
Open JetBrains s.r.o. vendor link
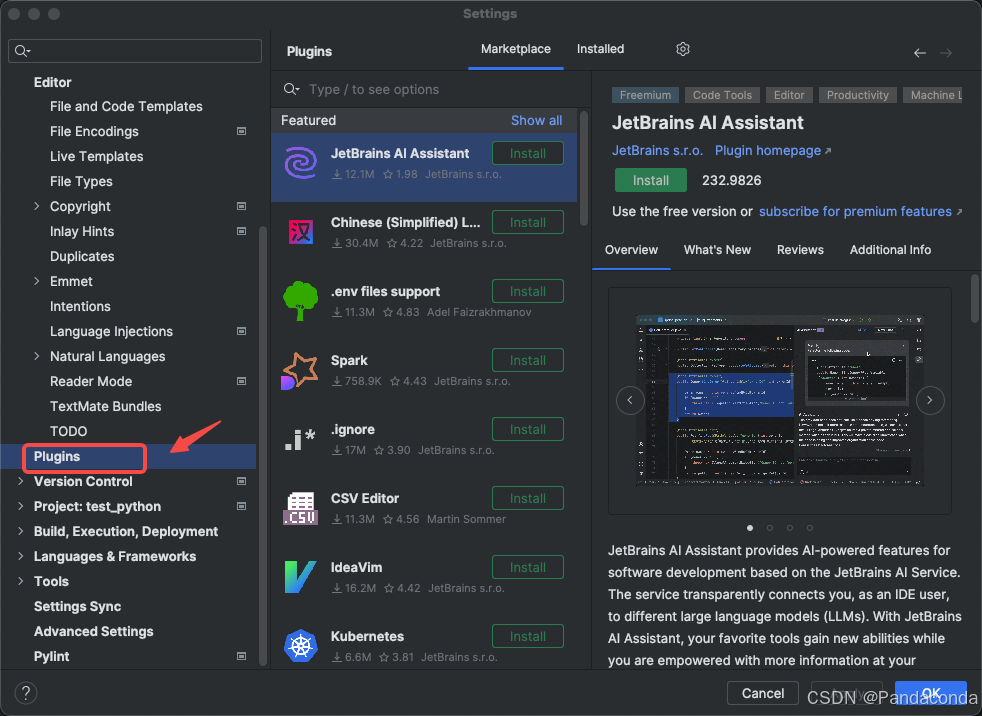tap(657, 150)
